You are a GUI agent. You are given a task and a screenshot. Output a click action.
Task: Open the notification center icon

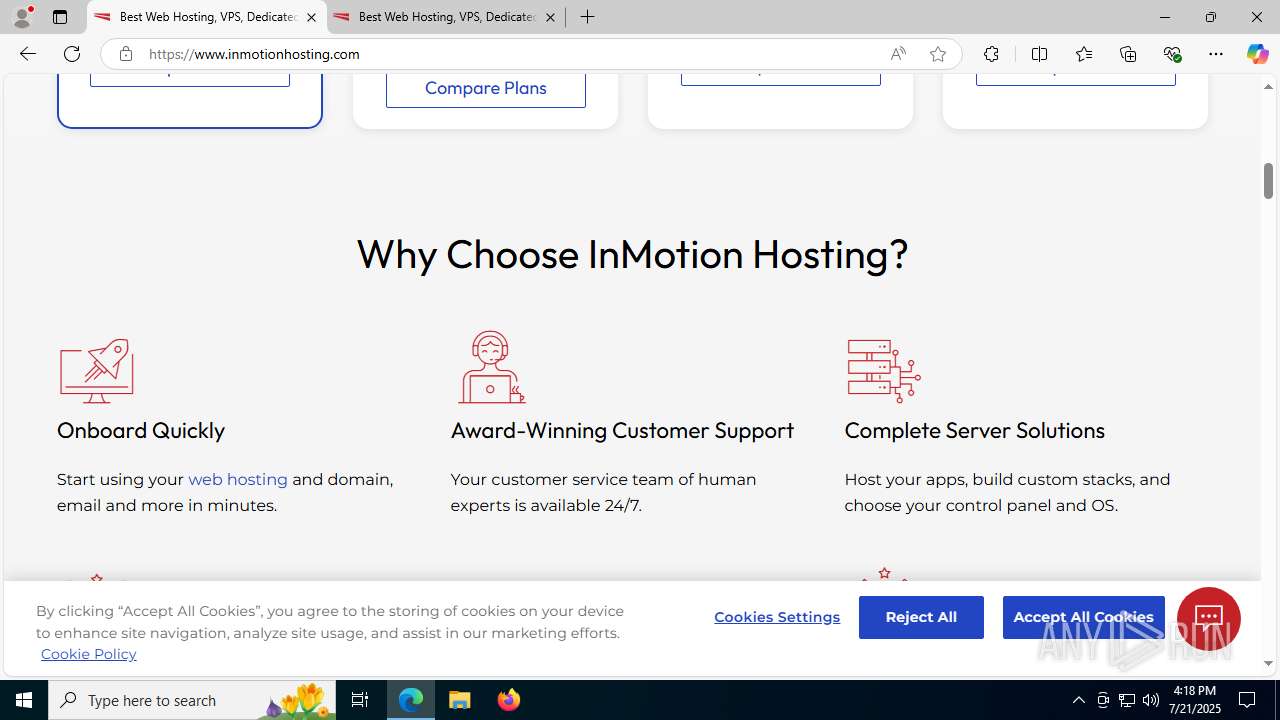[1248, 700]
